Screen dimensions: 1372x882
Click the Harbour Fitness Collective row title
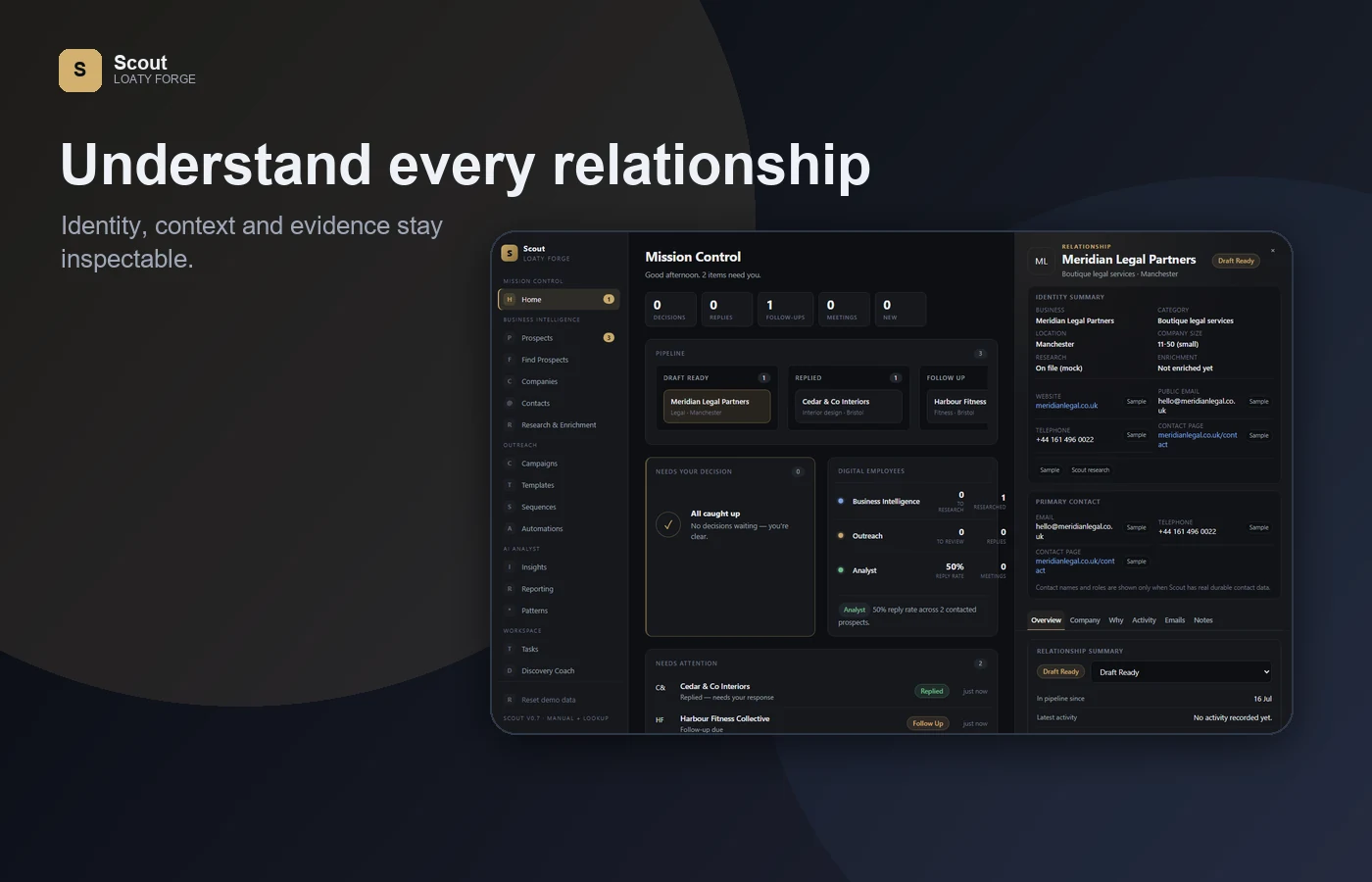pos(724,719)
